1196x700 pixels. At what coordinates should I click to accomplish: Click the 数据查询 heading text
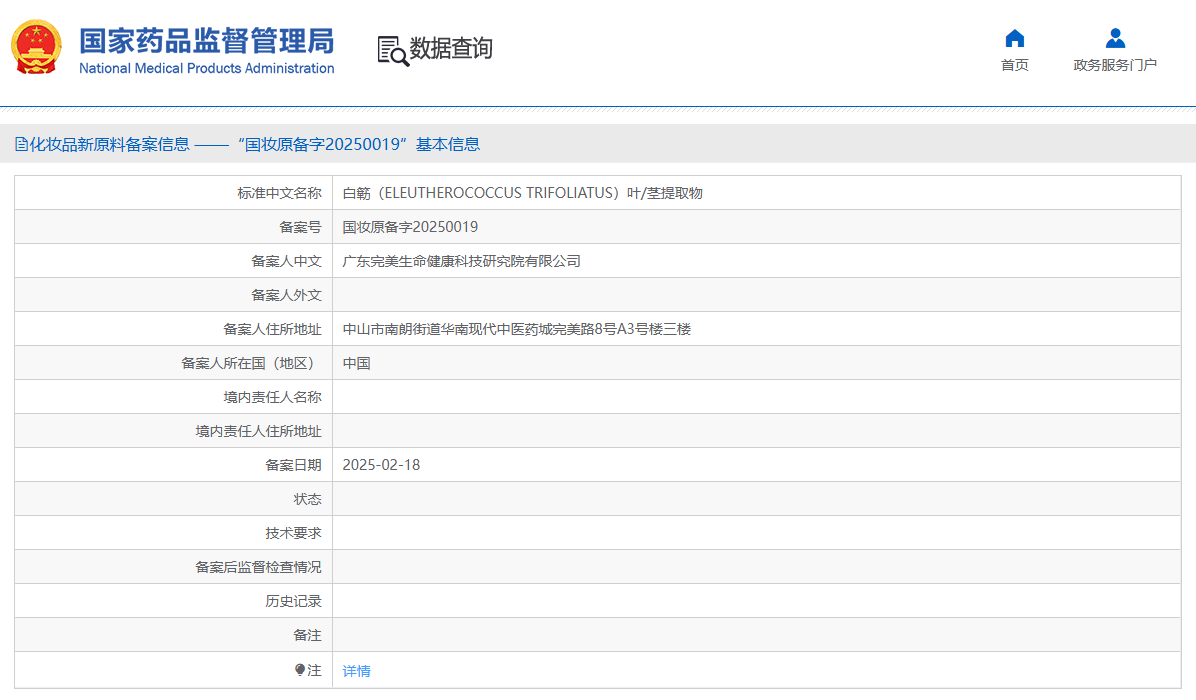pyautogui.click(x=451, y=49)
